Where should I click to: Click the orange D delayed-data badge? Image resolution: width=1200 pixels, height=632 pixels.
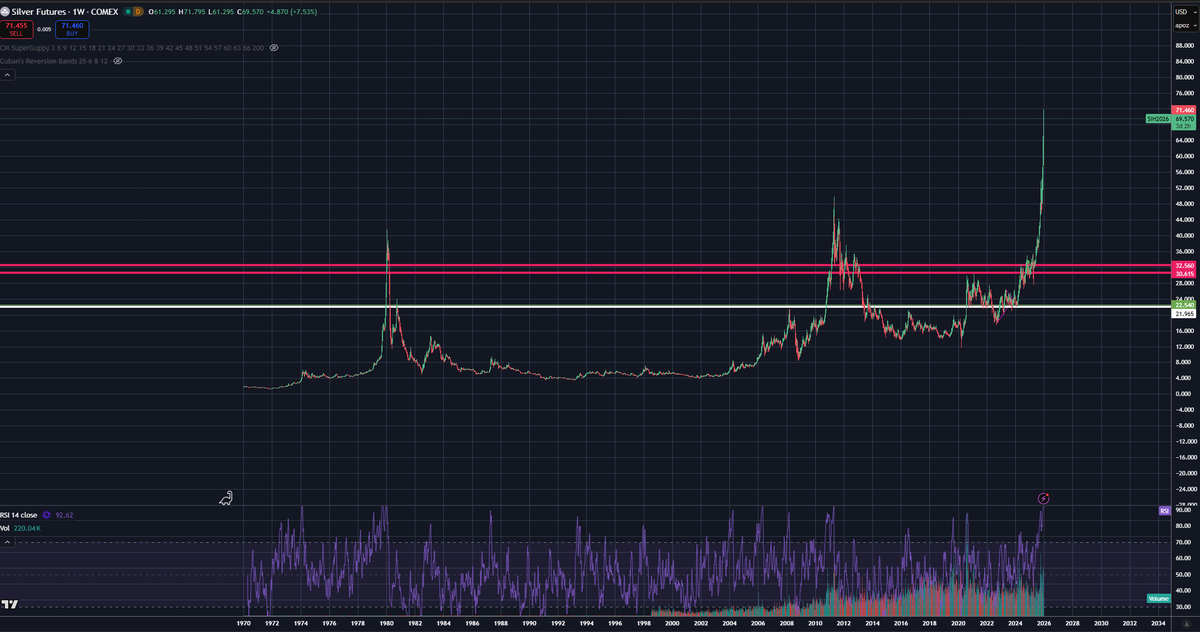click(138, 12)
